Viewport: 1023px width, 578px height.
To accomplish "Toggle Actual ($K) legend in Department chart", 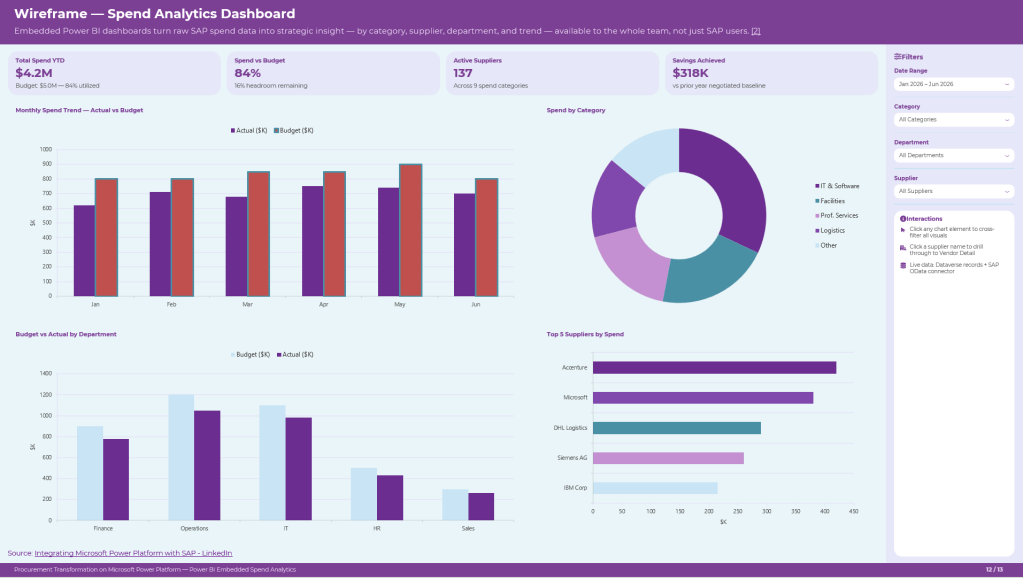I will click(x=295, y=355).
